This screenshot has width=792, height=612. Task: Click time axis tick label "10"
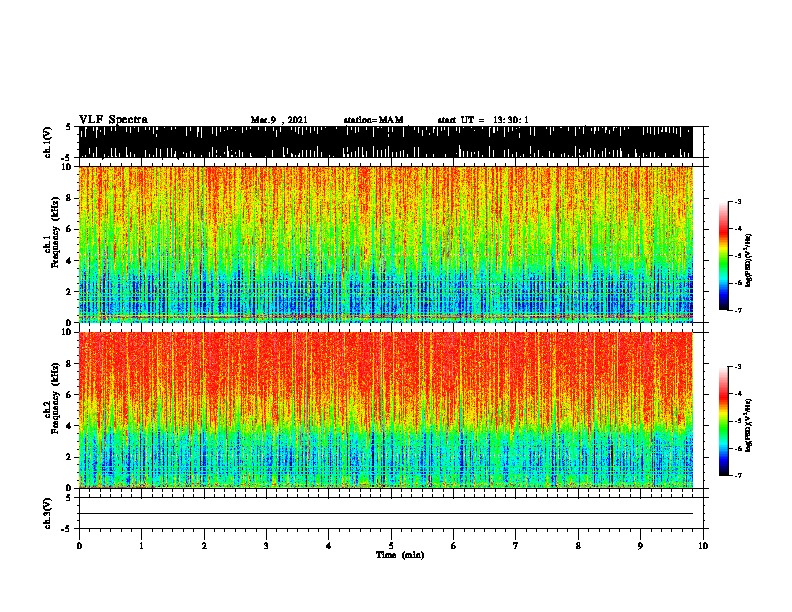coord(703,546)
